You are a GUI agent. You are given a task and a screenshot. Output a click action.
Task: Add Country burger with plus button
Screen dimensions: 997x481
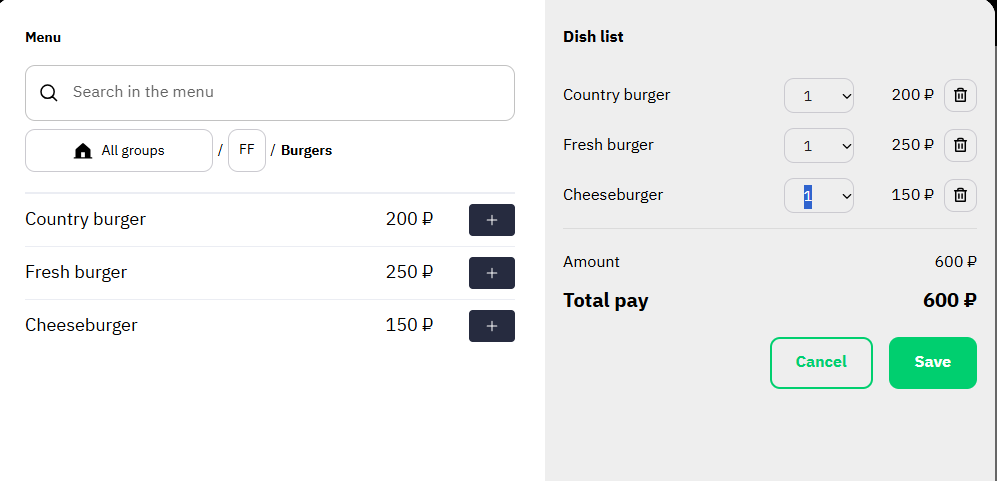click(492, 220)
